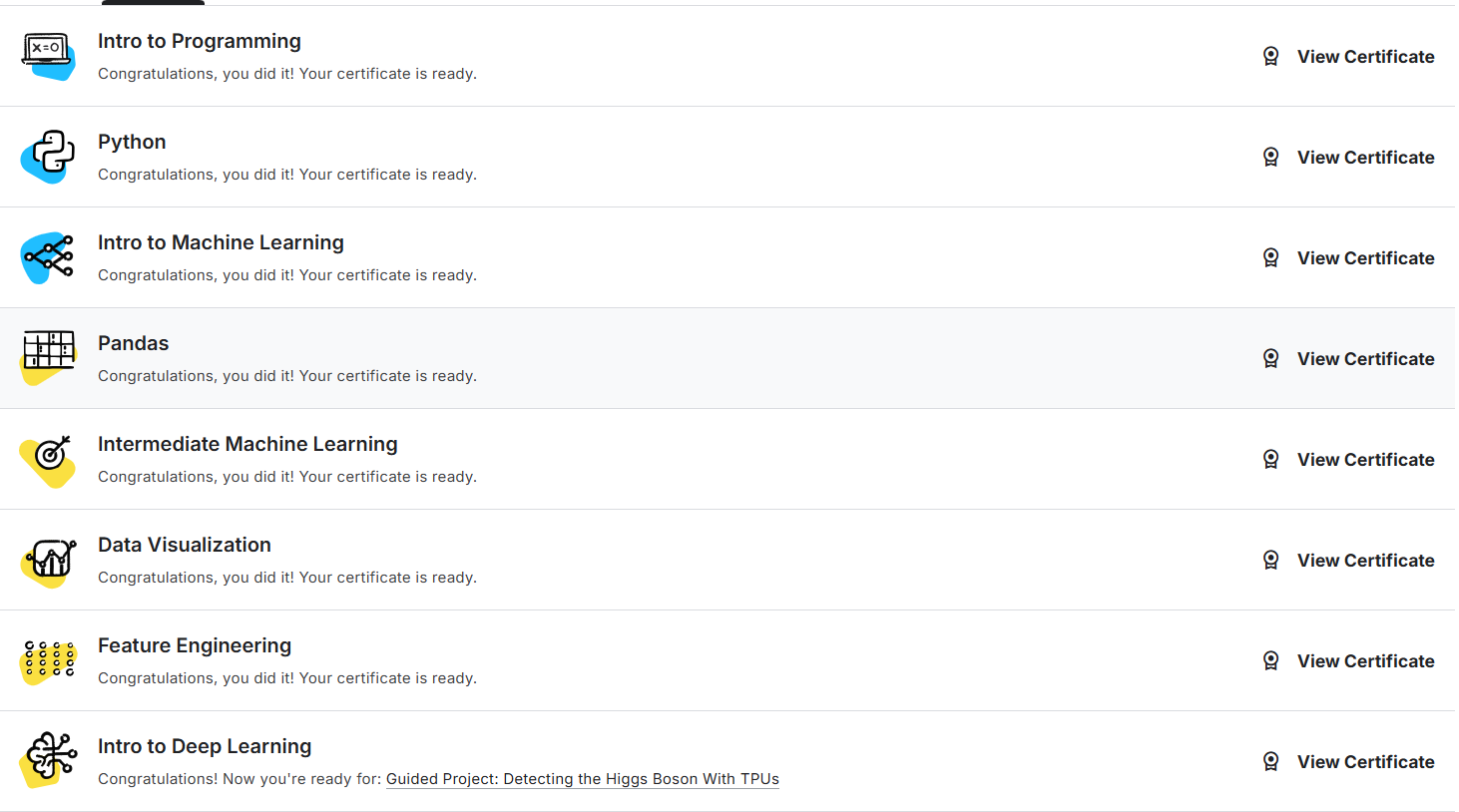1459x812 pixels.
Task: Click the Pandas table grid icon
Action: 48,358
